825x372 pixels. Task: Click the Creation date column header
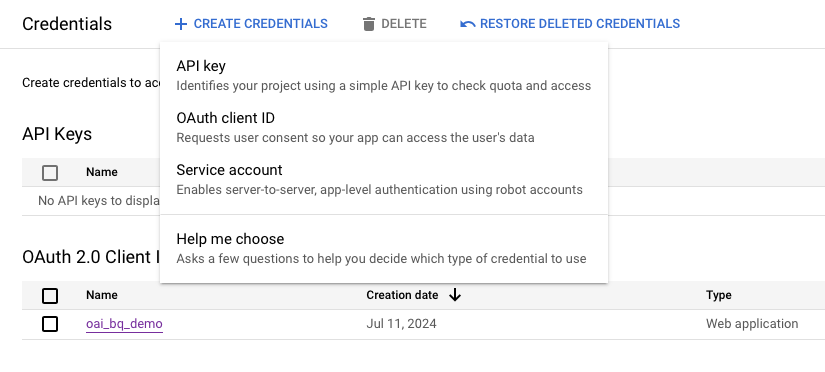[402, 295]
